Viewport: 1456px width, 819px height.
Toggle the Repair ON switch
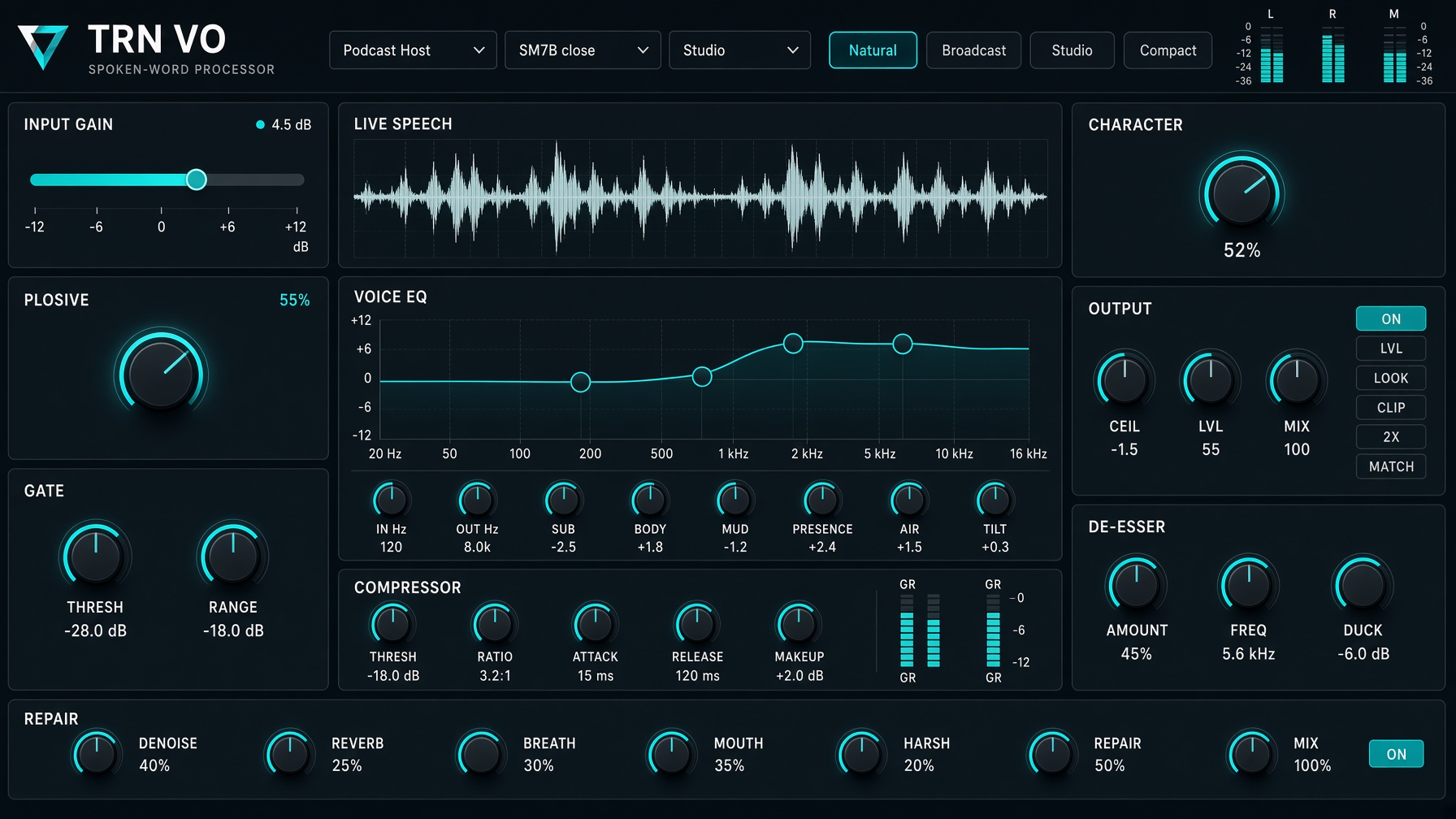click(1396, 754)
